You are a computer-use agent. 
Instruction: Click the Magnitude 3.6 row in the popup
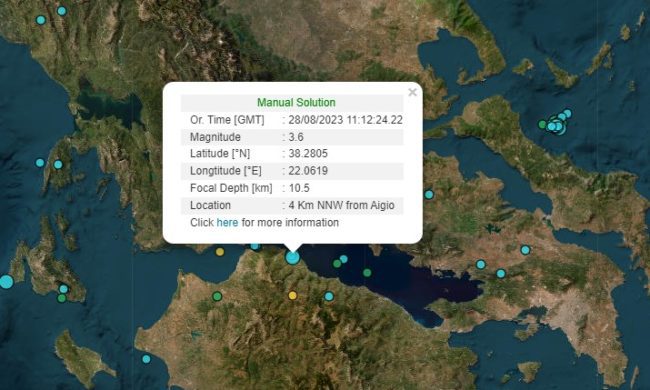[292, 137]
